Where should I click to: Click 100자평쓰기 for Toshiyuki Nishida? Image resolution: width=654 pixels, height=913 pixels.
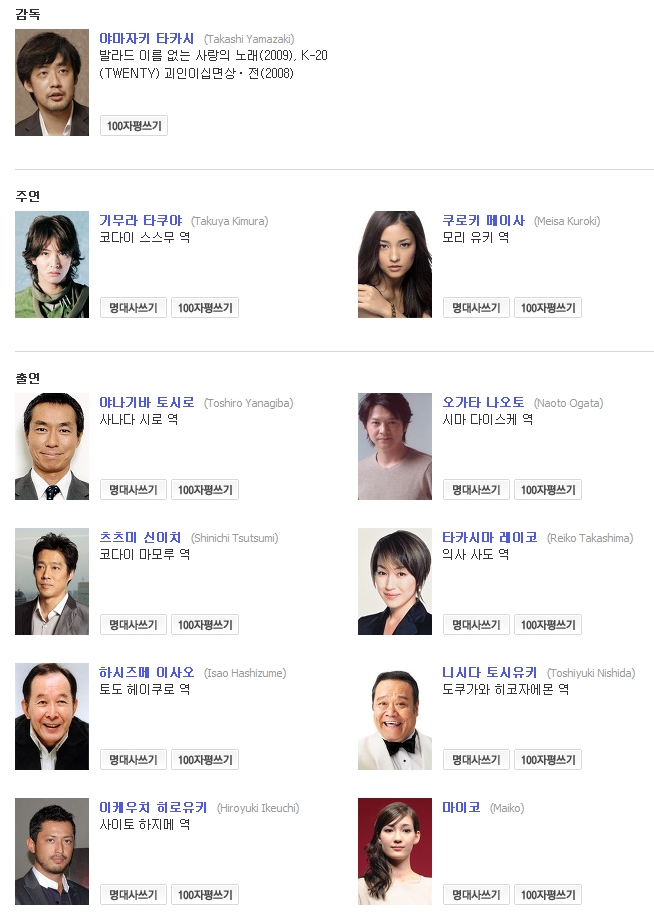pos(548,760)
